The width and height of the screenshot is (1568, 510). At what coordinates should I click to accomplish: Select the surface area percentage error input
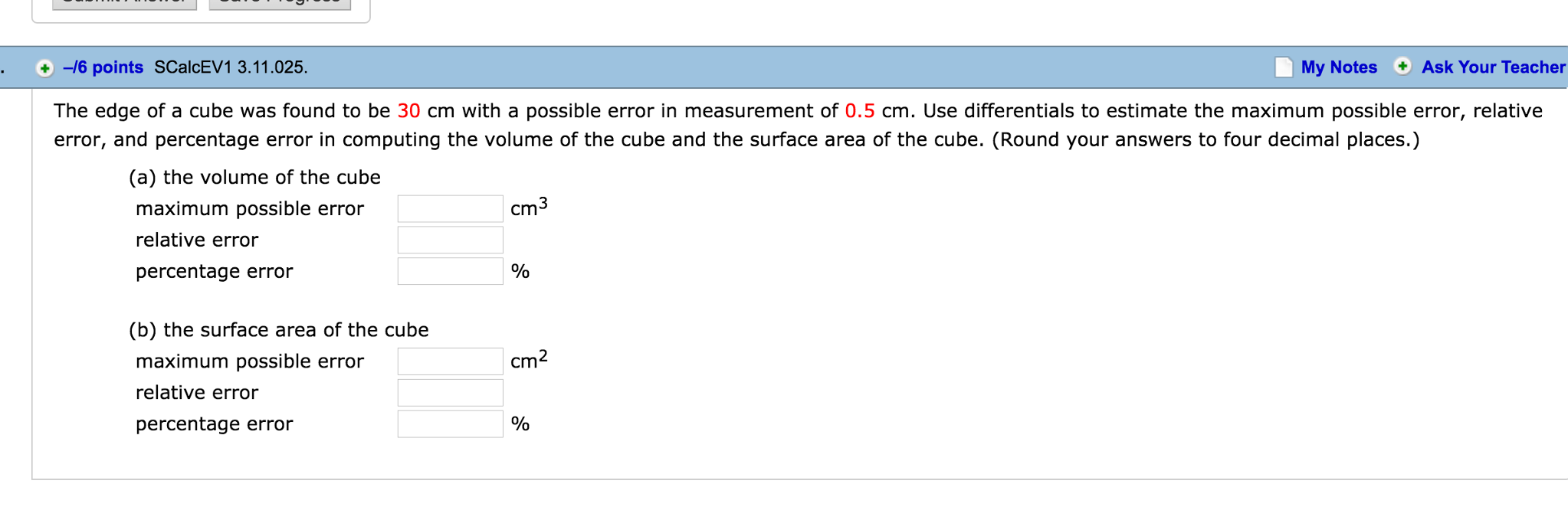coord(450,423)
